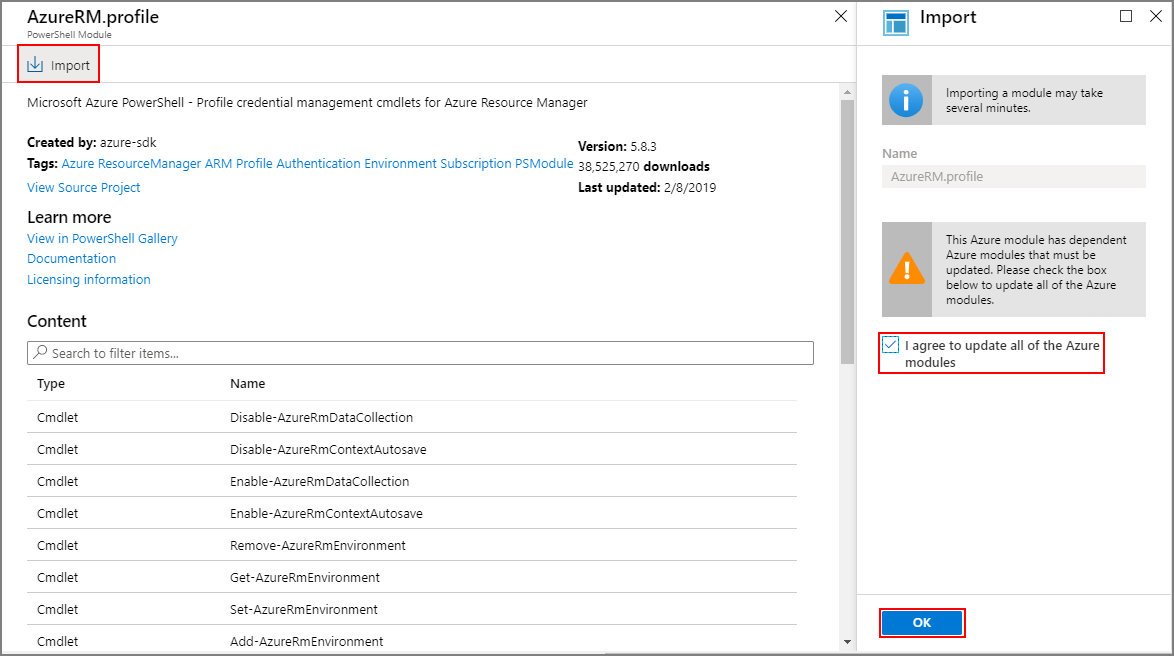1174x656 pixels.
Task: Click the Authentication tag link
Action: pyautogui.click(x=318, y=163)
